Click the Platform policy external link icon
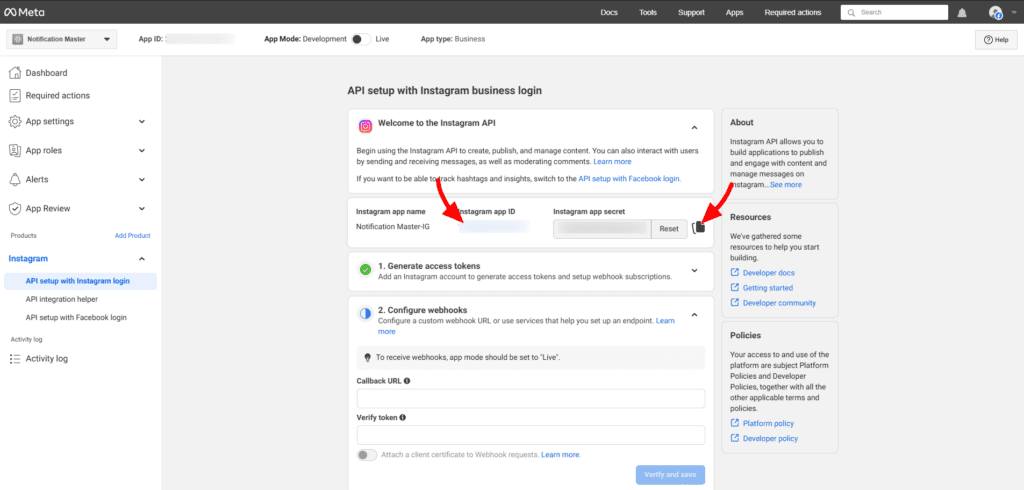Viewport: 1024px width, 490px height. (735, 423)
